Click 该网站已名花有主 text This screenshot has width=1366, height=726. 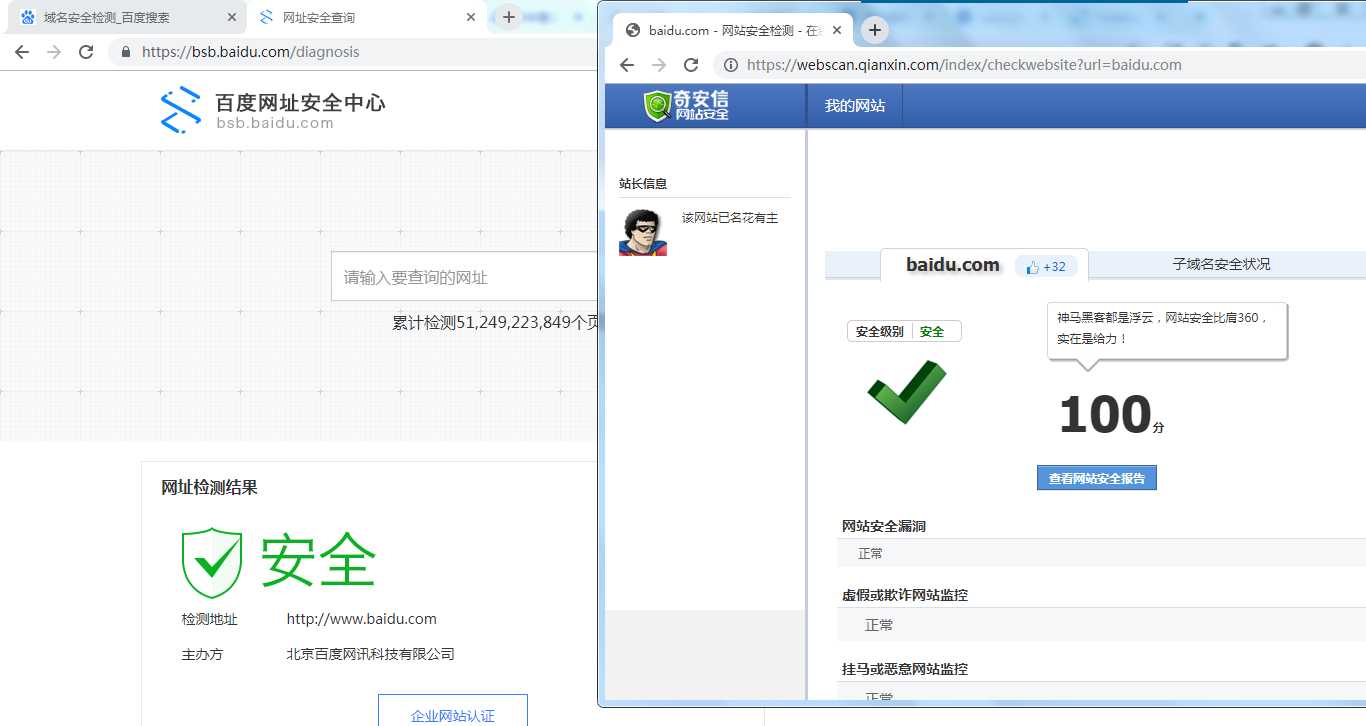[x=730, y=217]
